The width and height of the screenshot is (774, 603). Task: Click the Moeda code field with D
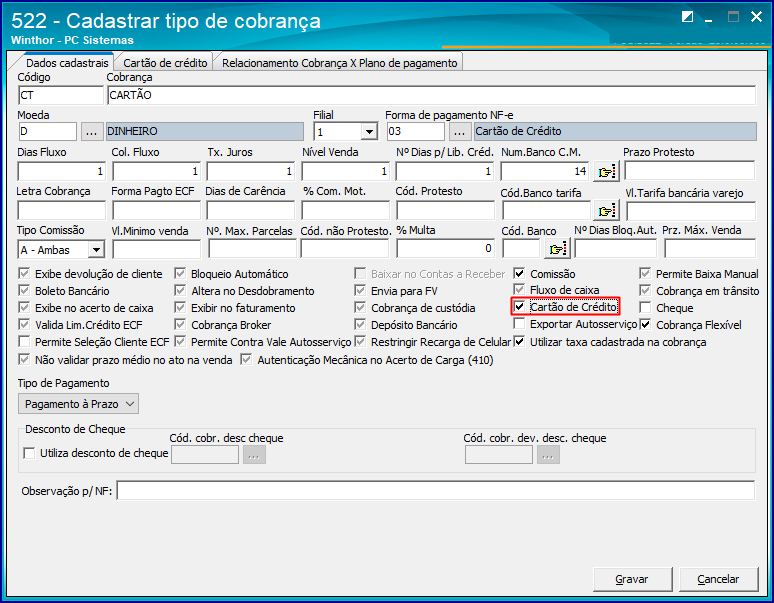click(x=47, y=132)
